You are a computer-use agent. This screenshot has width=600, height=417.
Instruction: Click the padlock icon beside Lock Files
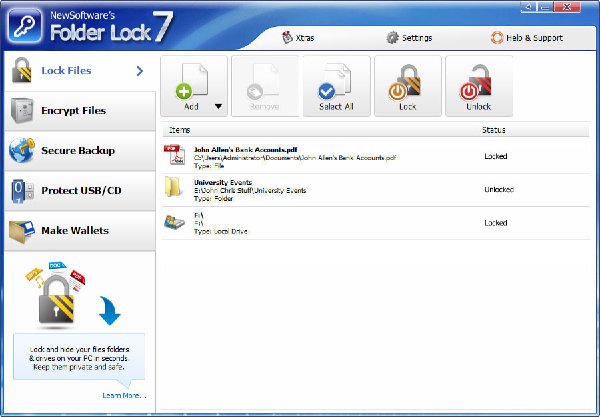tap(21, 70)
